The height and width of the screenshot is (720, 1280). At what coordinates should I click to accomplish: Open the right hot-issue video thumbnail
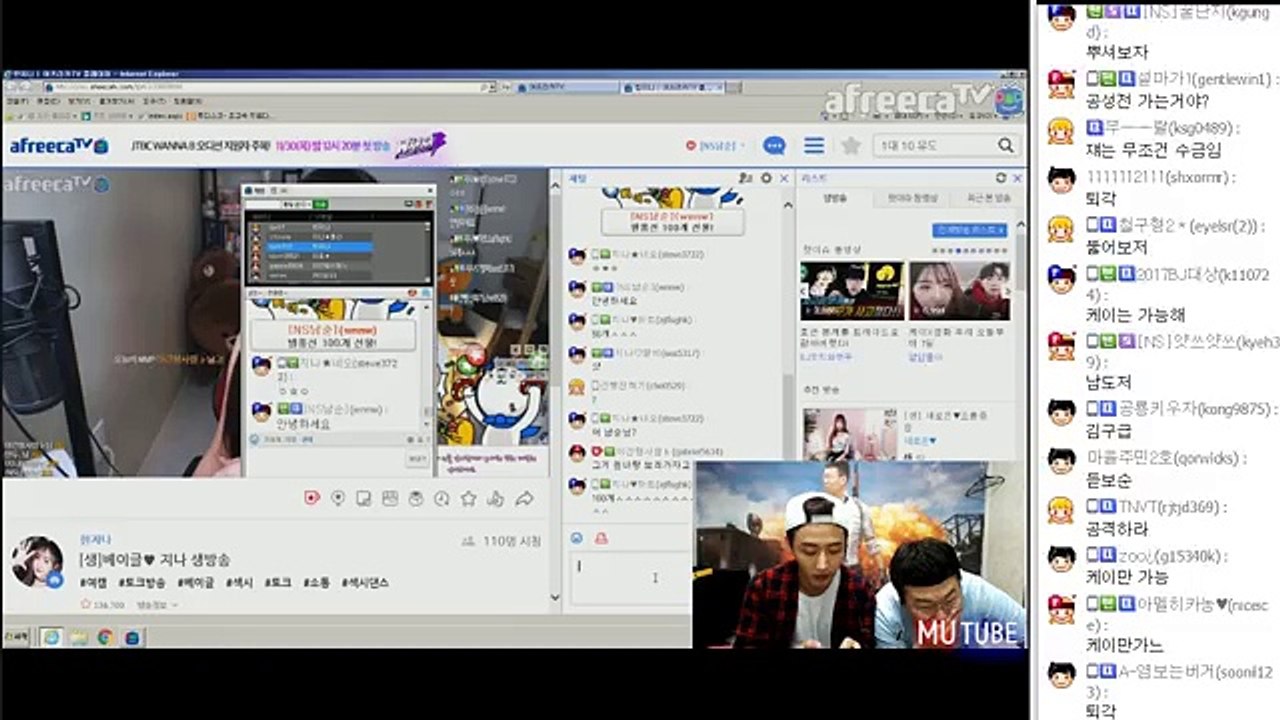(959, 291)
